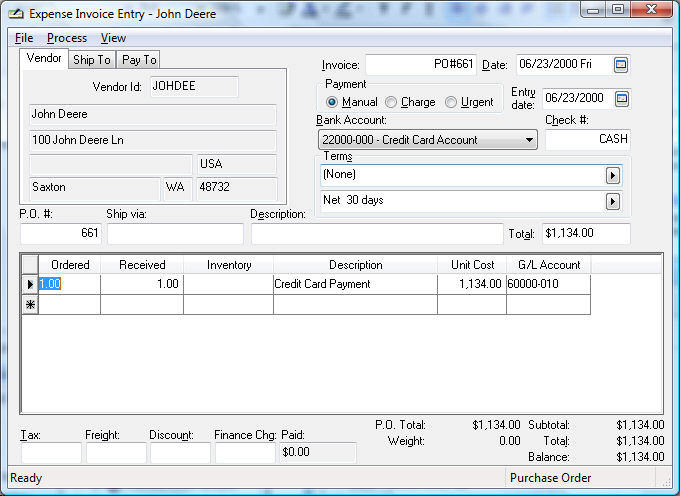The height and width of the screenshot is (496, 680).
Task: Minimize the Expense Invoice Entry window
Action: [594, 10]
